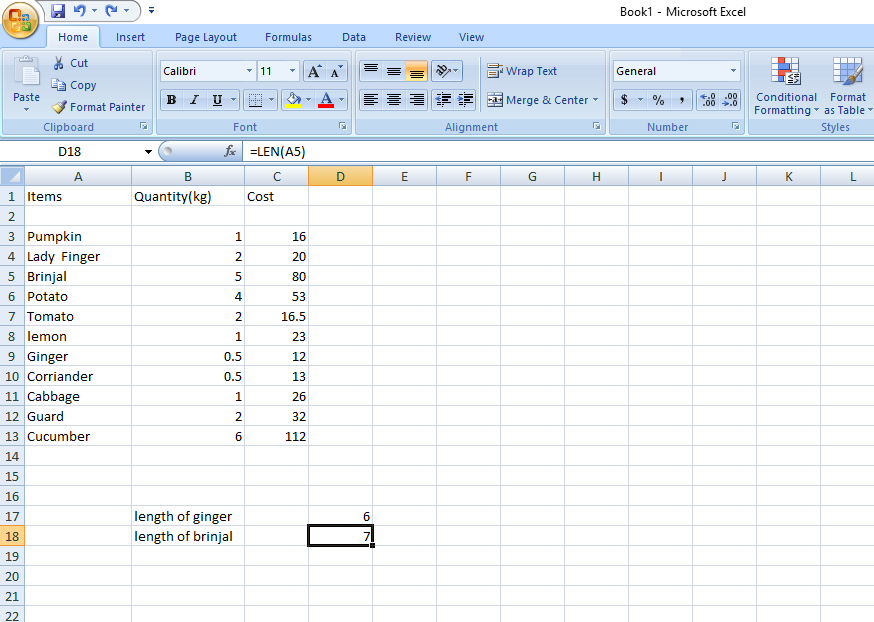Screen dimensions: 874x622
Task: Align text right
Action: point(416,100)
